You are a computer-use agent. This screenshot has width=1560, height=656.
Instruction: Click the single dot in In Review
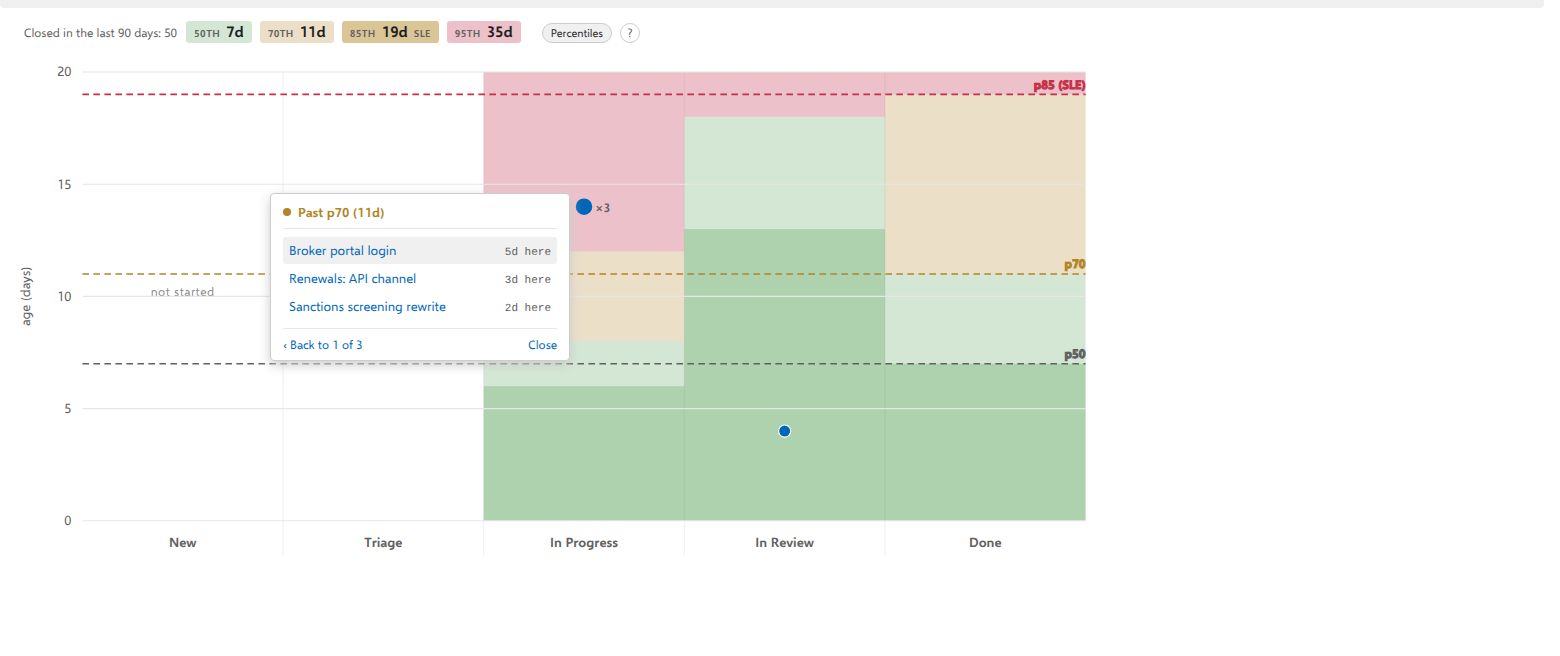click(785, 431)
